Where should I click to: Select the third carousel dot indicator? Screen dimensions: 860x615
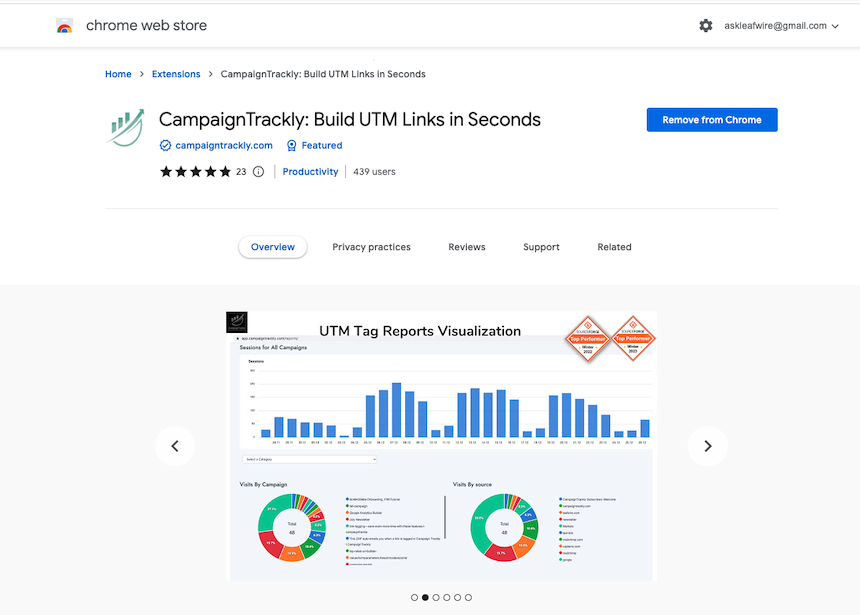[436, 597]
